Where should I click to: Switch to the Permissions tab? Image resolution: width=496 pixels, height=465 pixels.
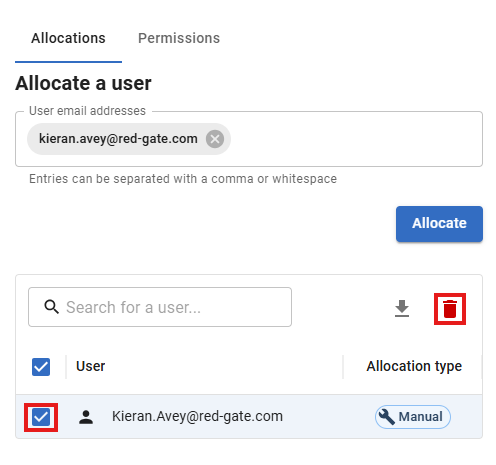coord(179,38)
